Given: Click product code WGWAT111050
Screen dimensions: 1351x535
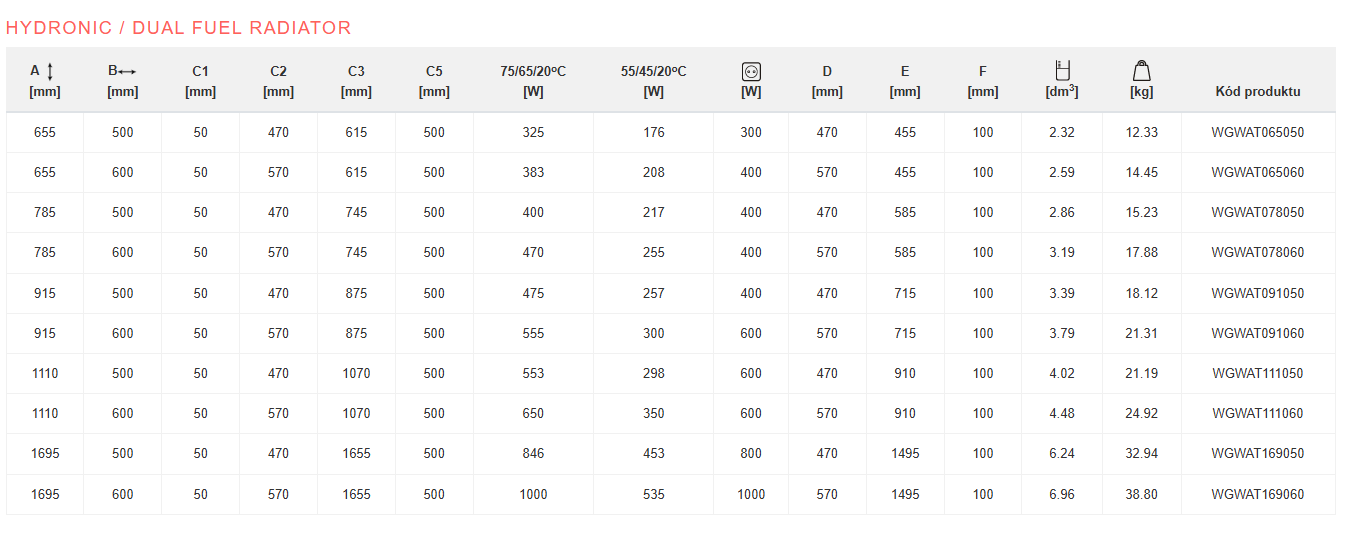Looking at the screenshot, I should tap(1257, 373).
